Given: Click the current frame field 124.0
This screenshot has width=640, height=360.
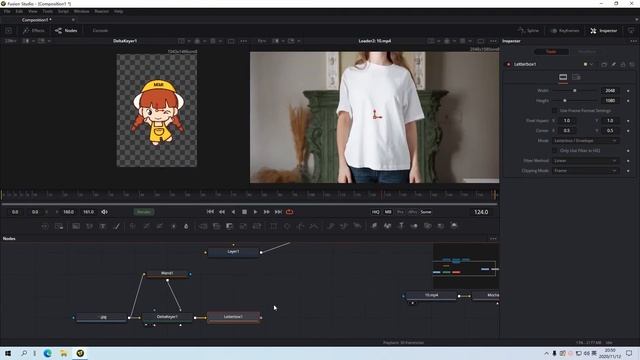Looking at the screenshot, I should [x=481, y=212].
